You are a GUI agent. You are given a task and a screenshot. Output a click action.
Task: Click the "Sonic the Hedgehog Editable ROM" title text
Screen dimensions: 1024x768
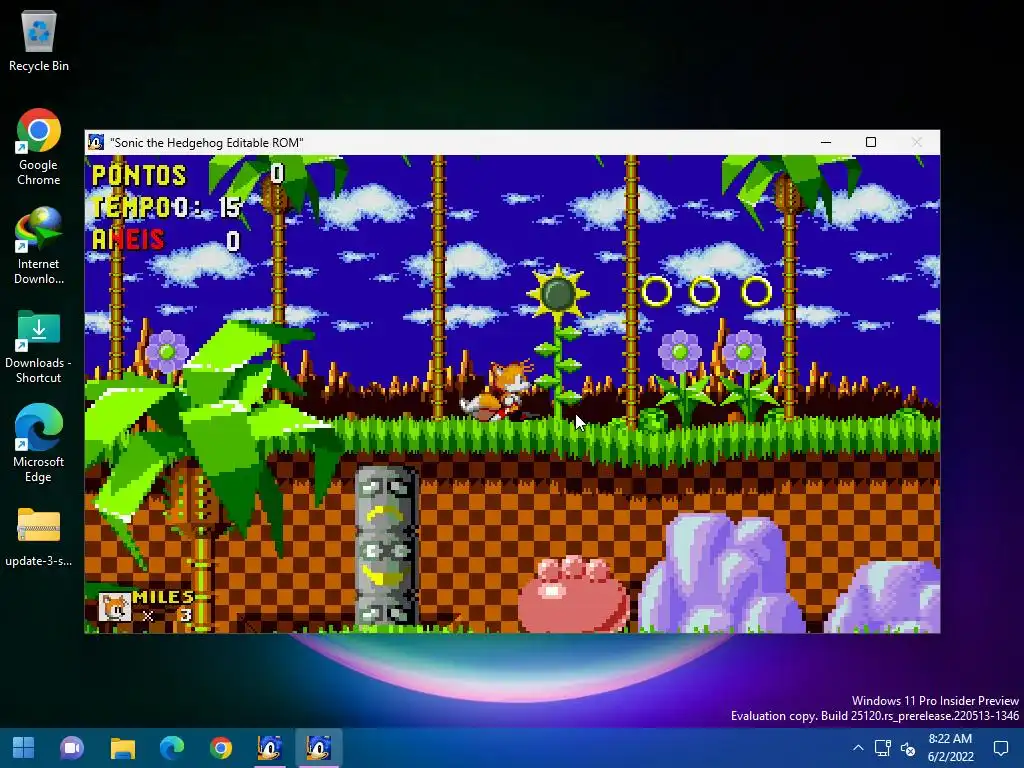206,143
